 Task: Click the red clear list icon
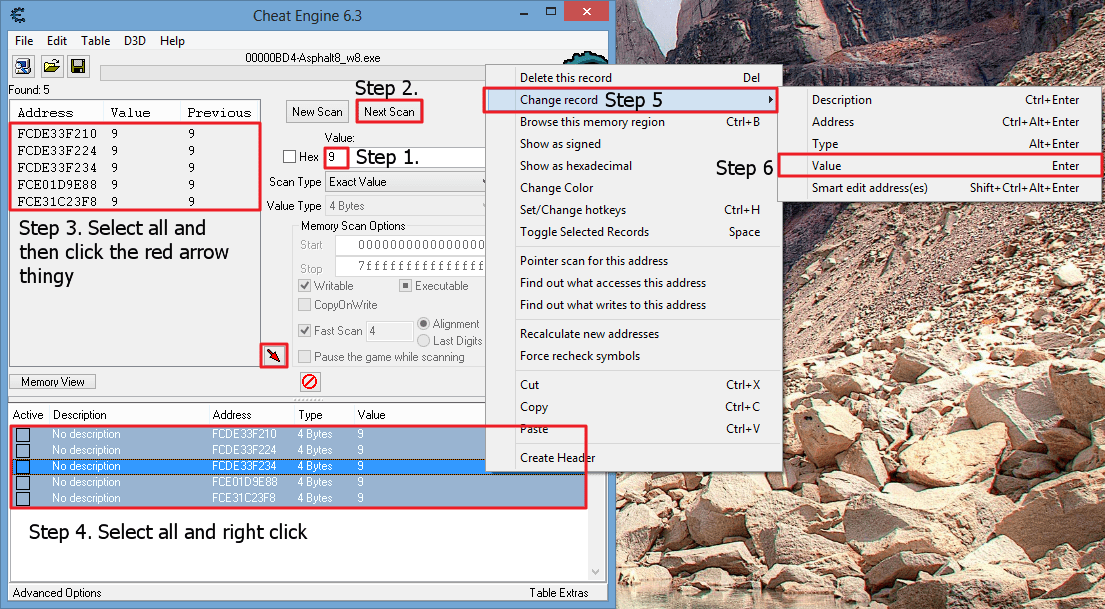(x=309, y=382)
